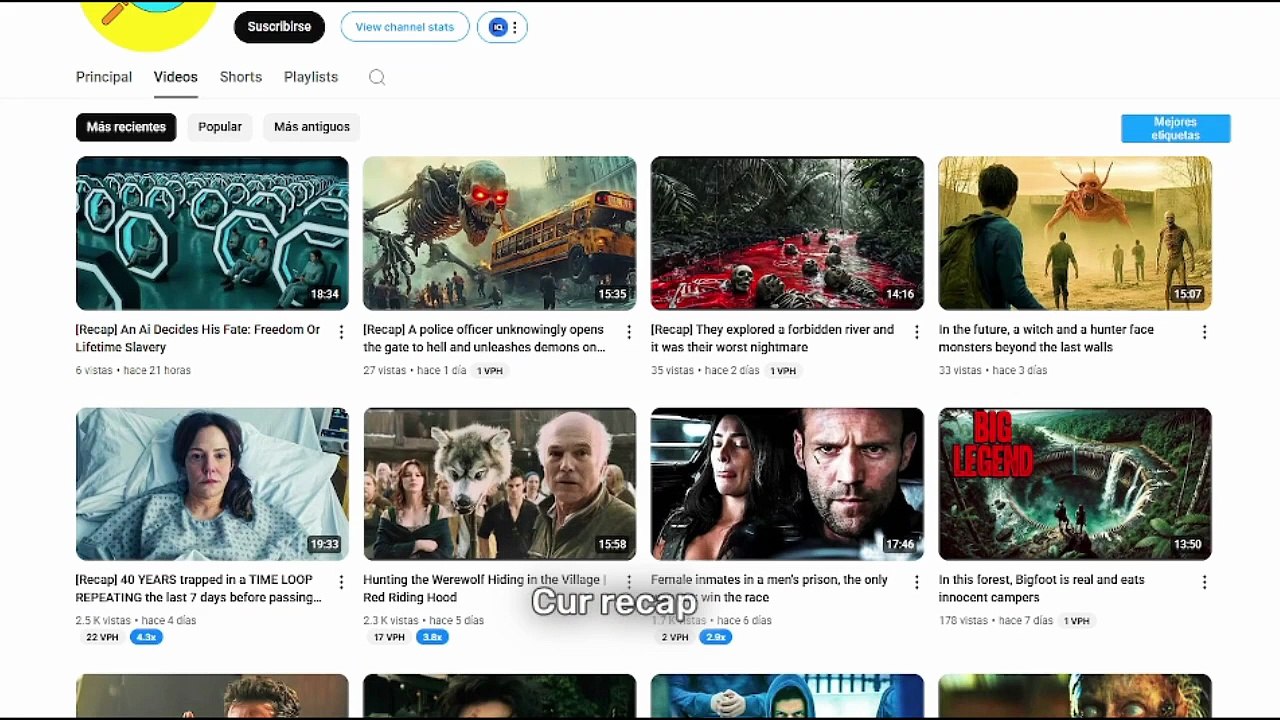Click the "2.9x" multiplier badge

tap(716, 637)
